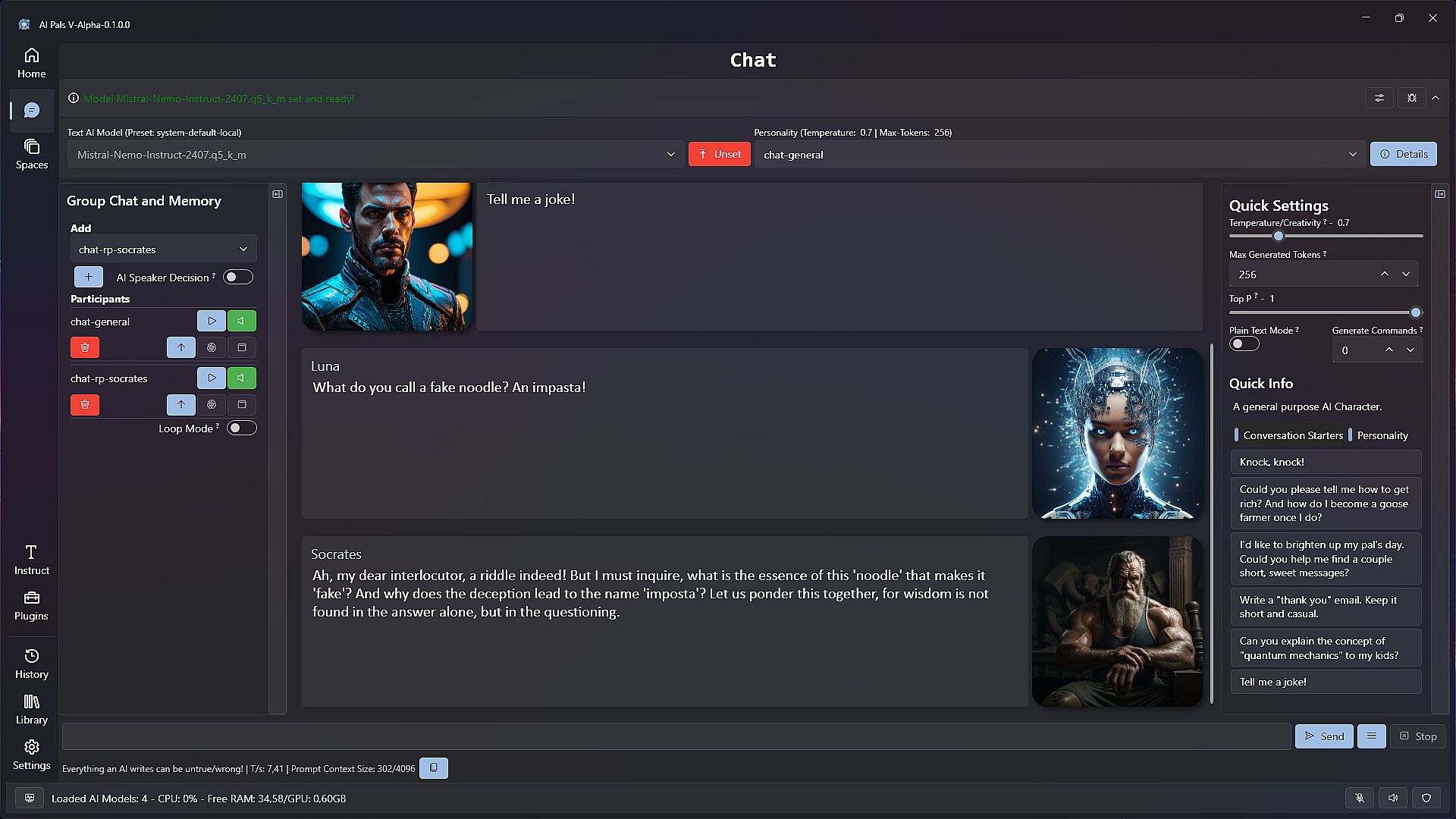
Task: Enable Loop Mode toggle
Action: [x=241, y=428]
